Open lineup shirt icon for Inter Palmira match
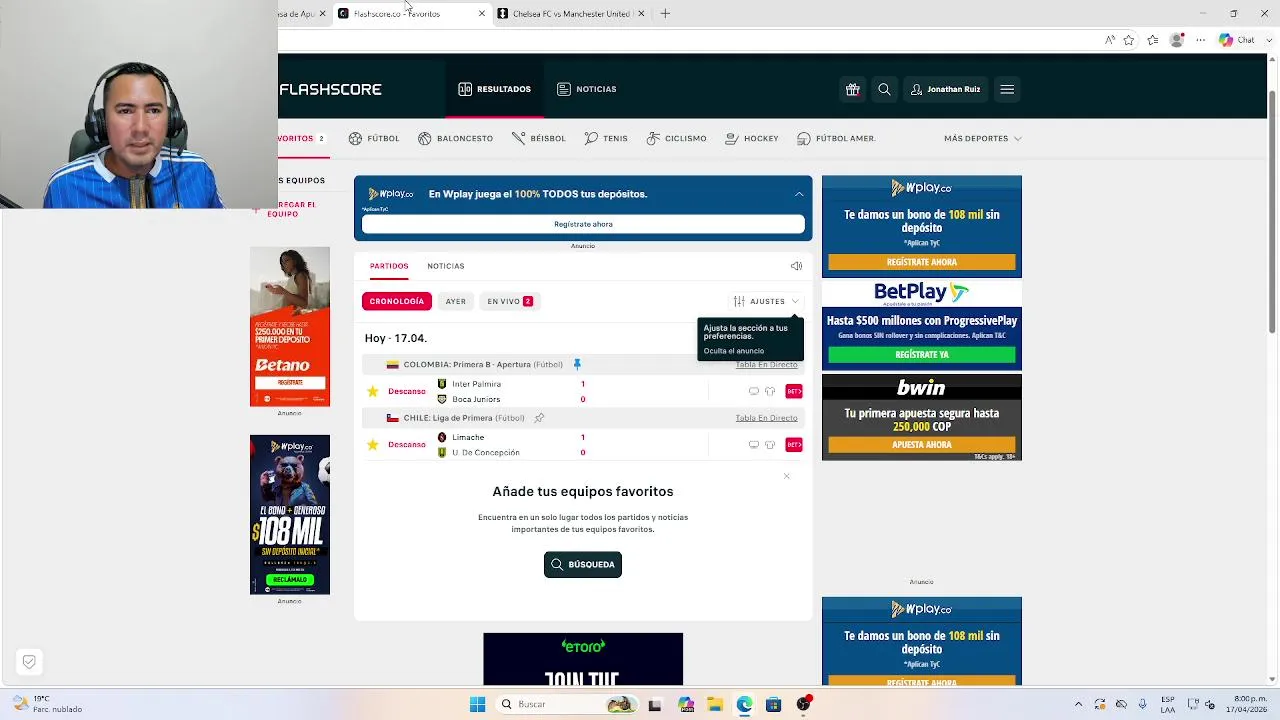 [770, 391]
